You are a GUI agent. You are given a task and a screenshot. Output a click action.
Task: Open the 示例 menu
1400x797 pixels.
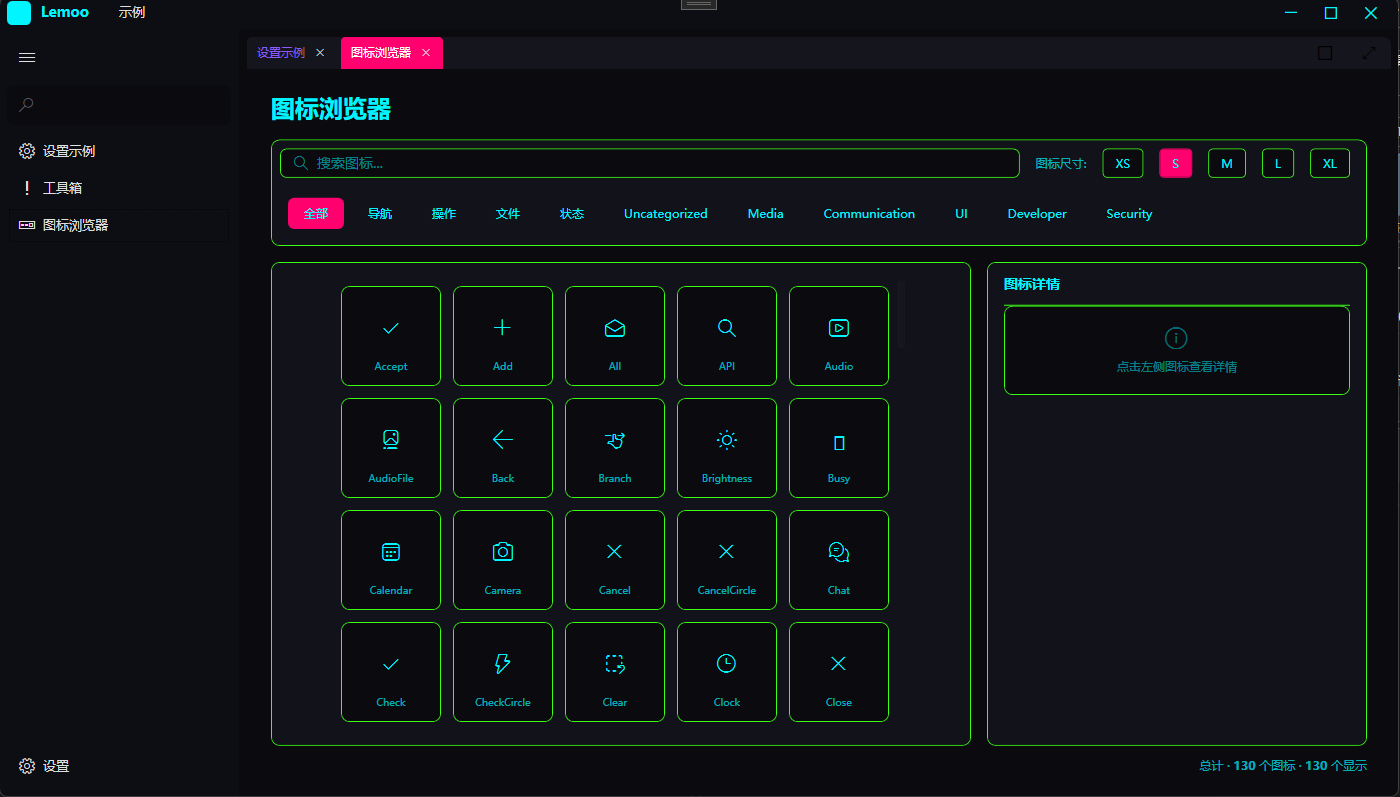pyautogui.click(x=132, y=13)
